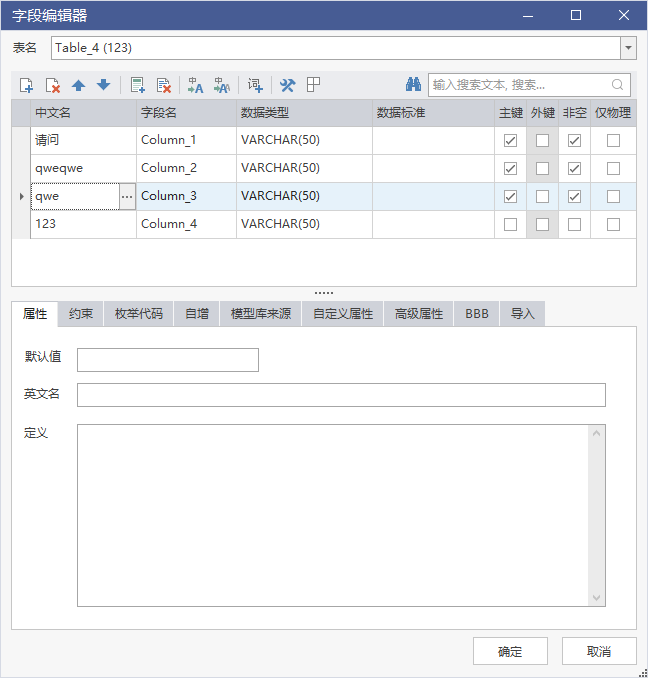Click the layout grid icon
Image resolution: width=648 pixels, height=678 pixels.
[313, 85]
